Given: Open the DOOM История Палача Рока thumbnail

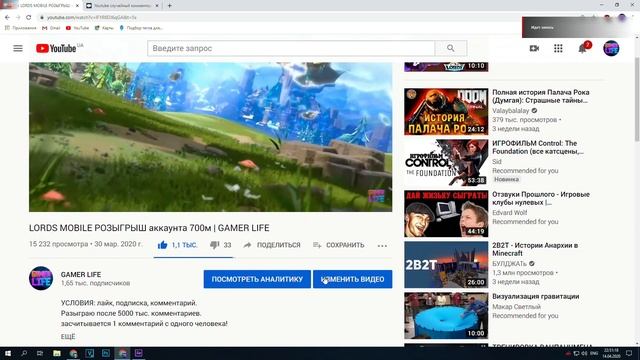Looking at the screenshot, I should click(x=446, y=111).
